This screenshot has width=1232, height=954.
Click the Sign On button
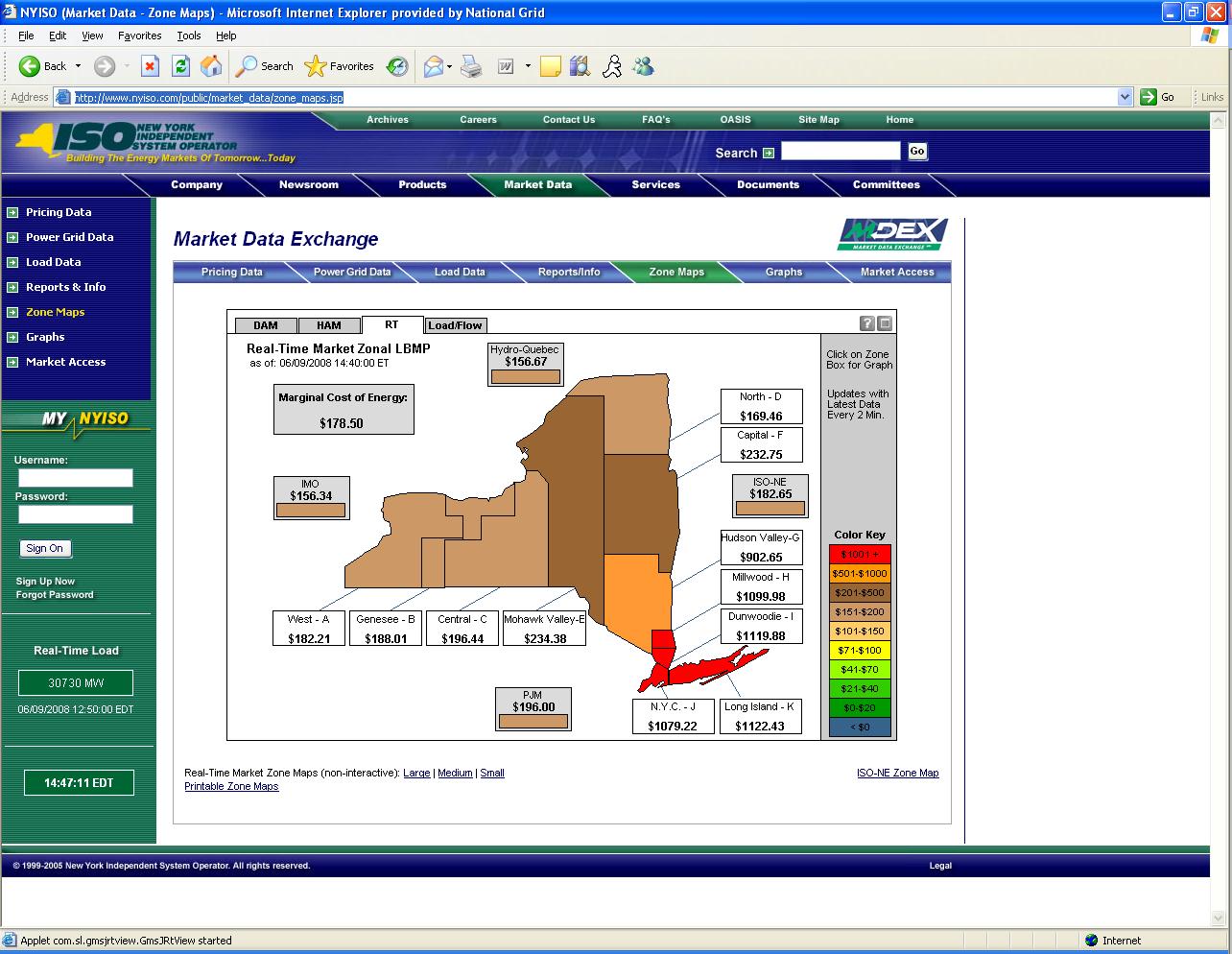point(45,548)
